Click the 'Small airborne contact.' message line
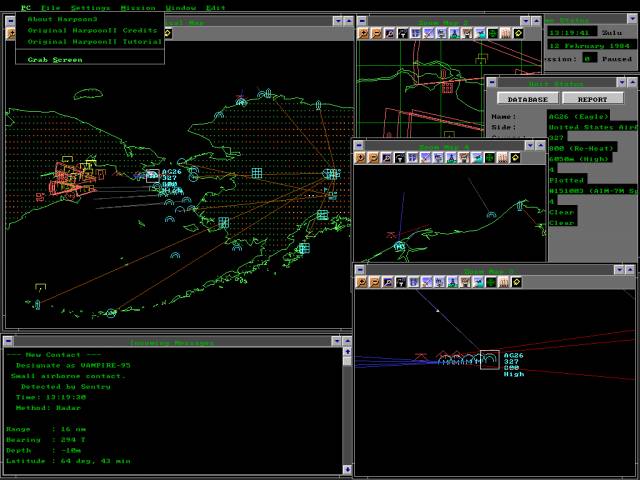This screenshot has height=480, width=640. [68, 376]
